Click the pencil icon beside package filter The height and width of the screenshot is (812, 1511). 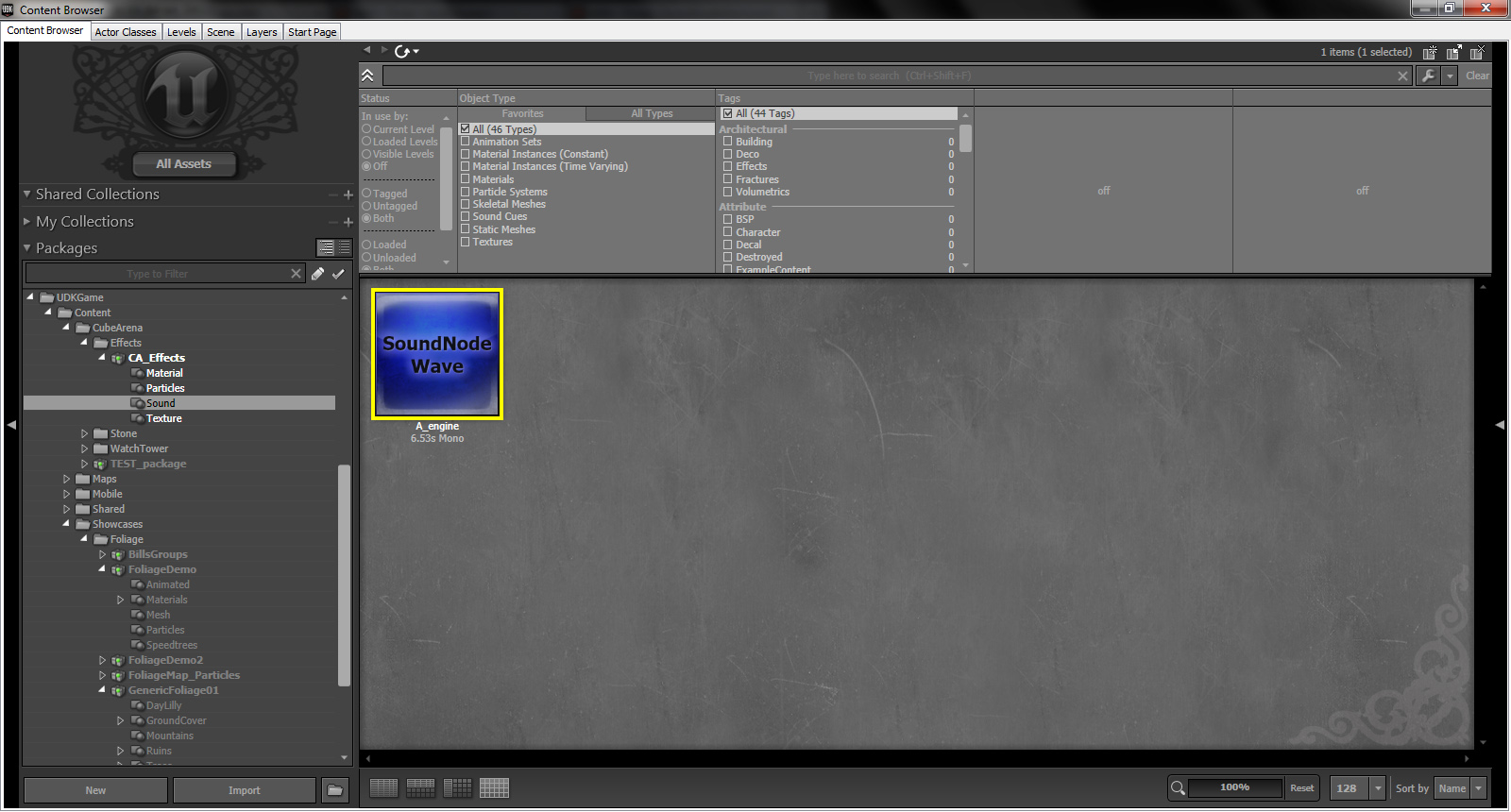(318, 274)
